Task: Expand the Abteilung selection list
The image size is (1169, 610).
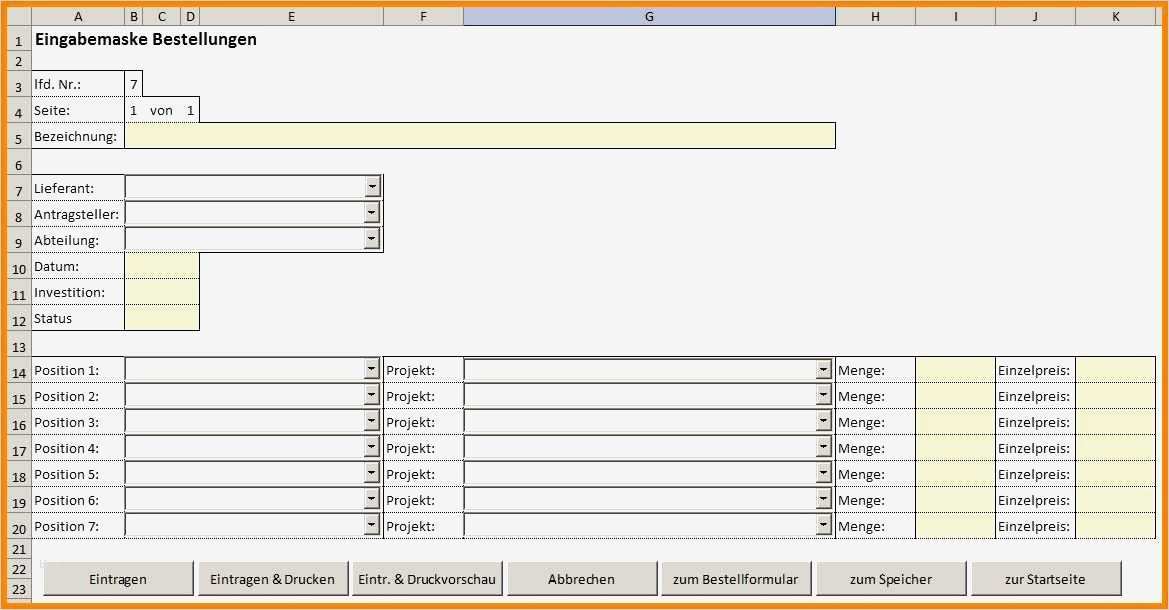Action: pos(371,238)
